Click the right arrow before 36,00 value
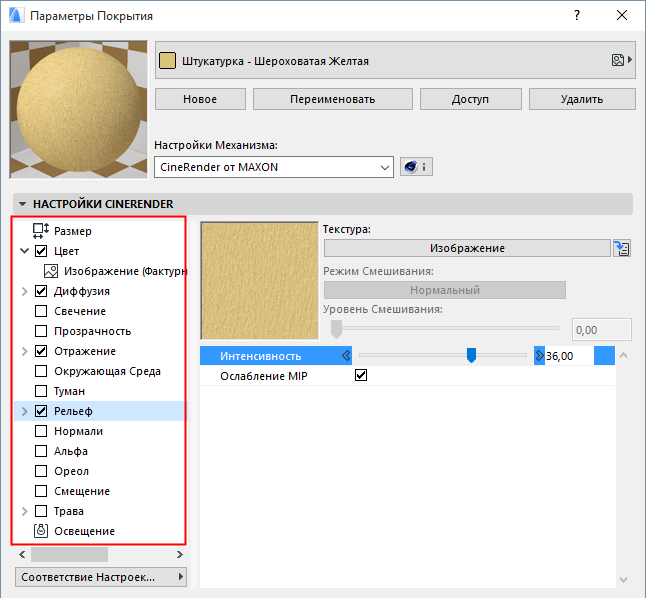This screenshot has height=598, width=646. click(x=539, y=356)
